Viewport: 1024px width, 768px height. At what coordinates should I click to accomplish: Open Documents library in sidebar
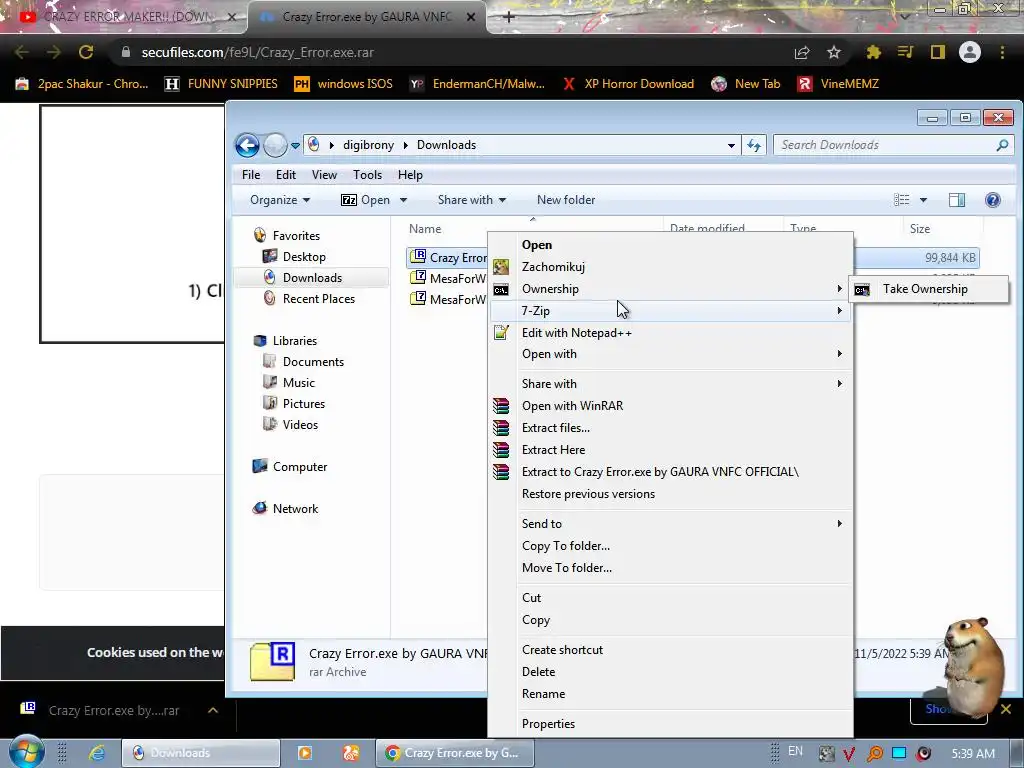click(x=313, y=362)
